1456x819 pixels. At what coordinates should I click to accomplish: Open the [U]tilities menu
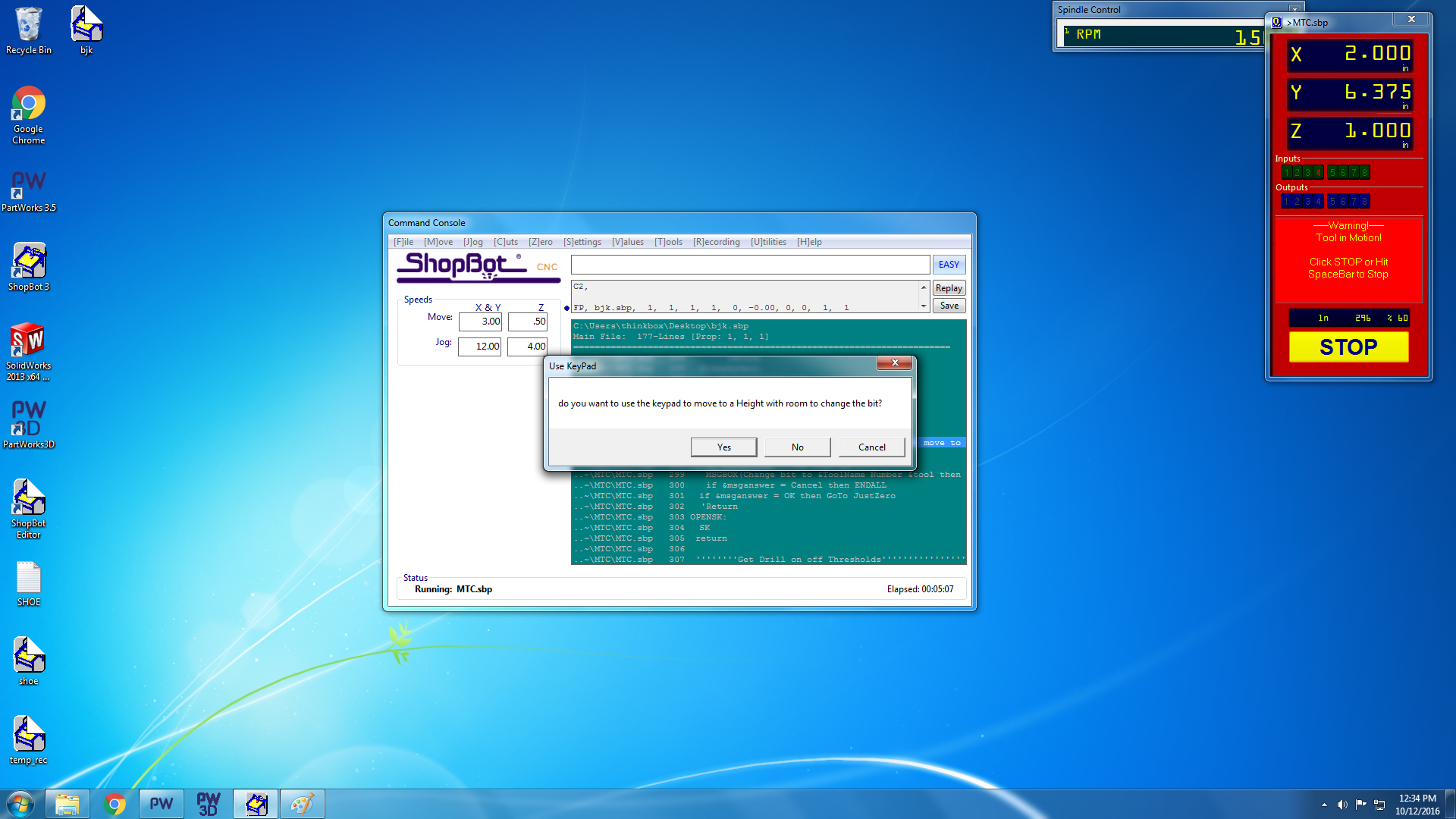click(x=768, y=242)
